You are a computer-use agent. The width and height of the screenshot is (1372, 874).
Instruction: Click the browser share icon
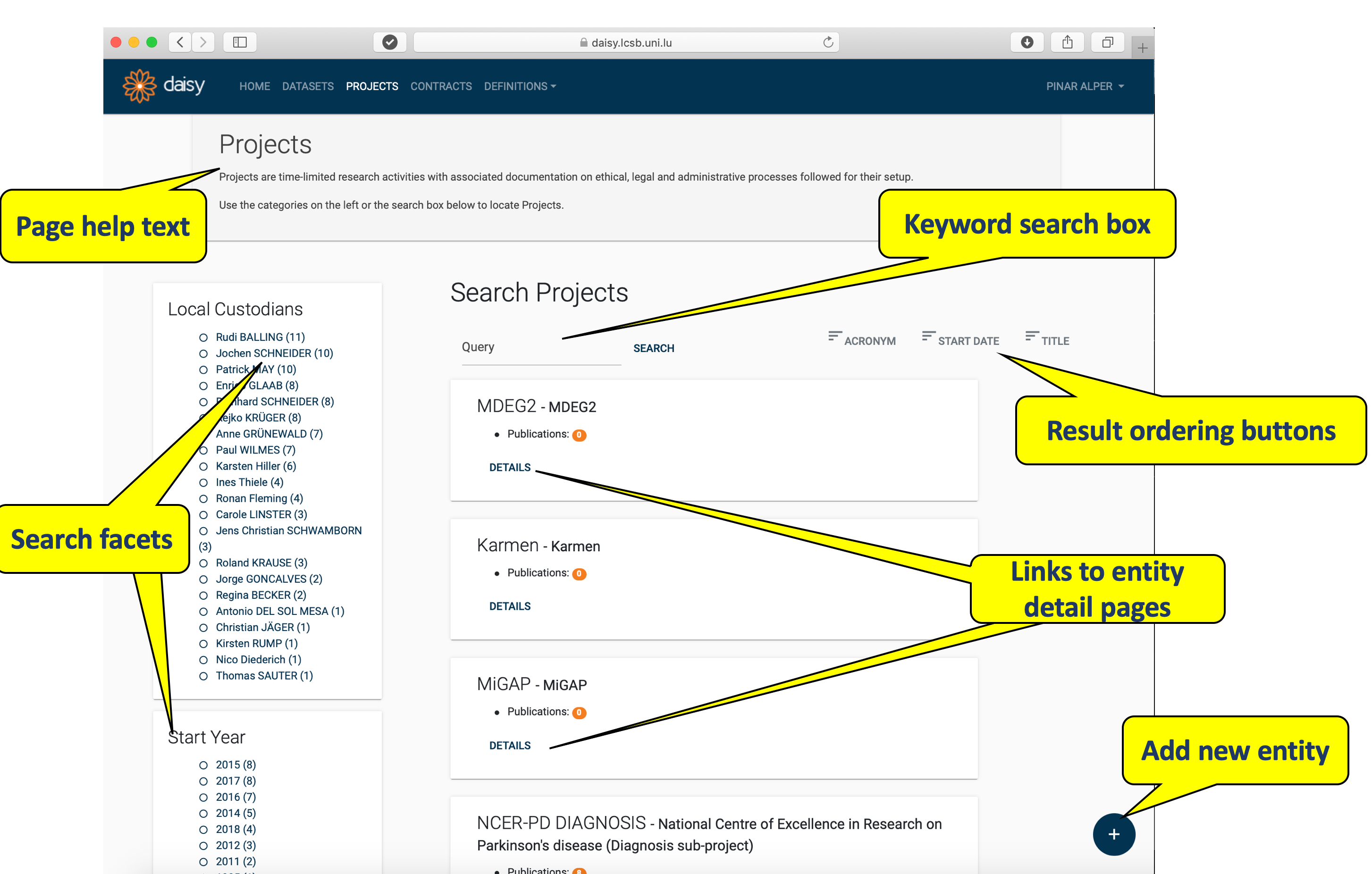pos(1067,42)
